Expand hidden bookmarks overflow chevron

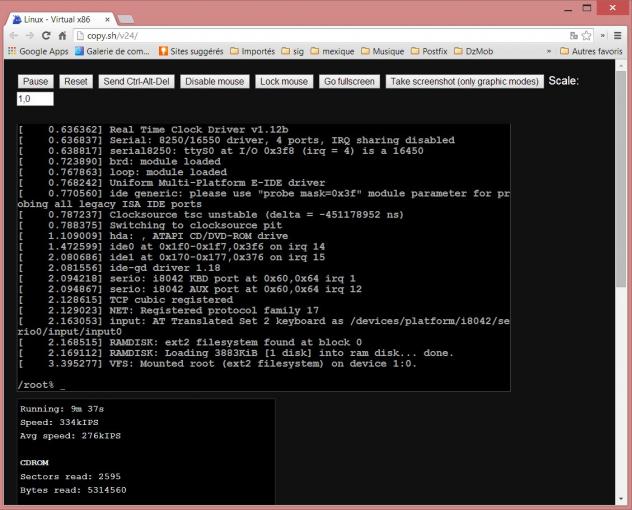click(549, 51)
